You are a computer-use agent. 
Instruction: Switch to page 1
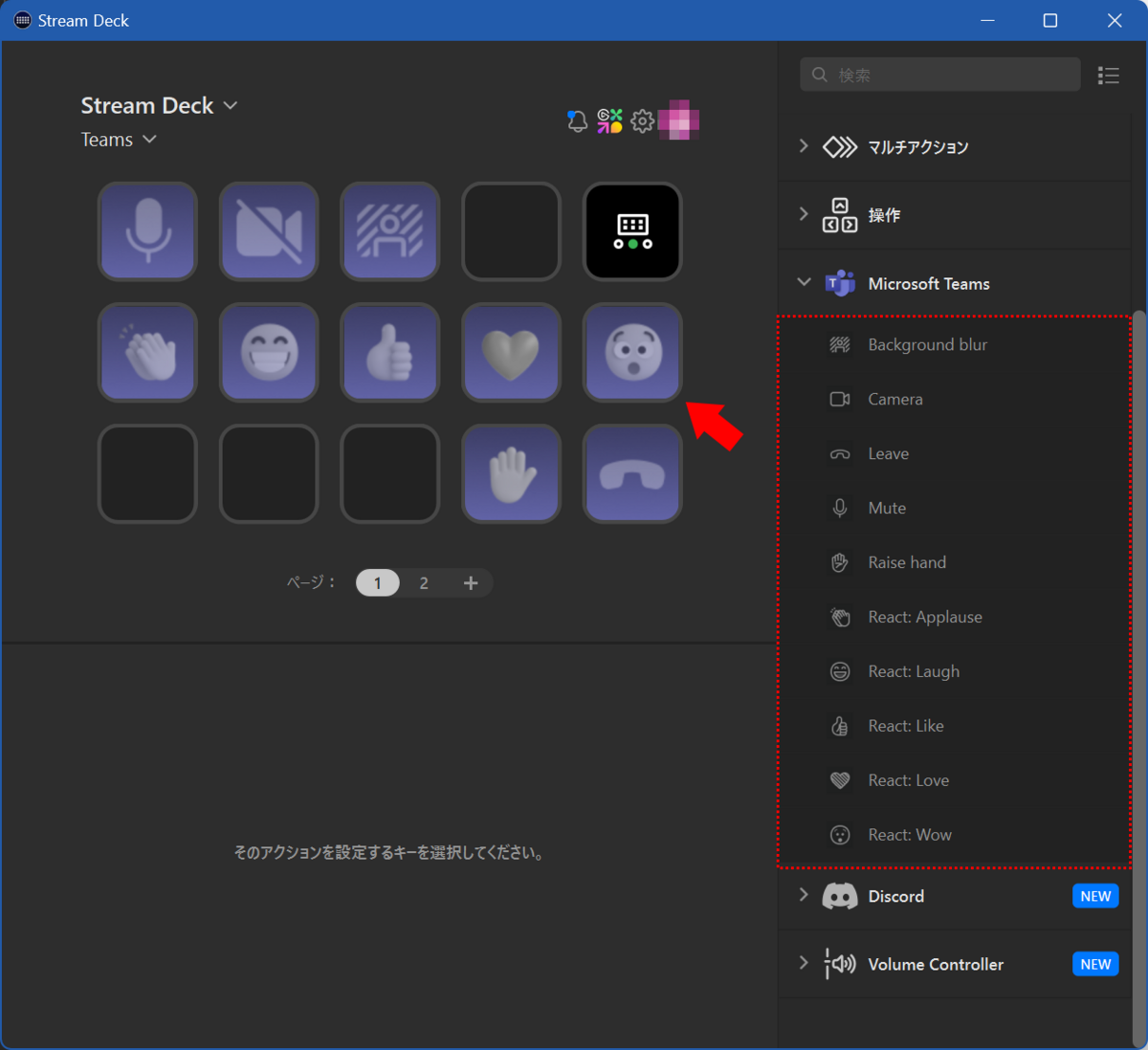coord(378,582)
